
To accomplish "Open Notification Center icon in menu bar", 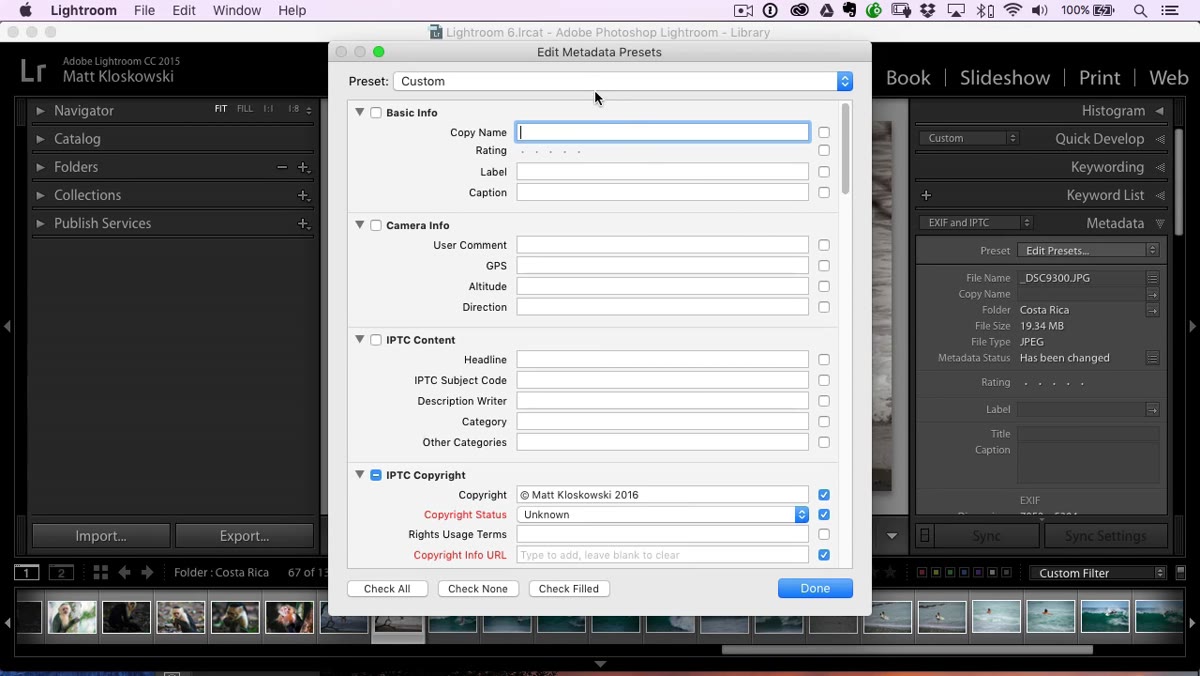I will click(1171, 10).
